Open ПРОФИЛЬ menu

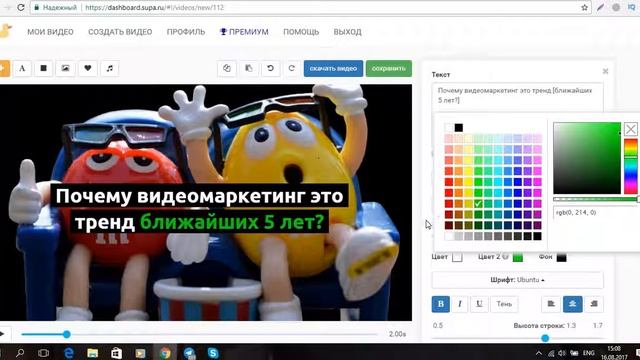pyautogui.click(x=186, y=32)
